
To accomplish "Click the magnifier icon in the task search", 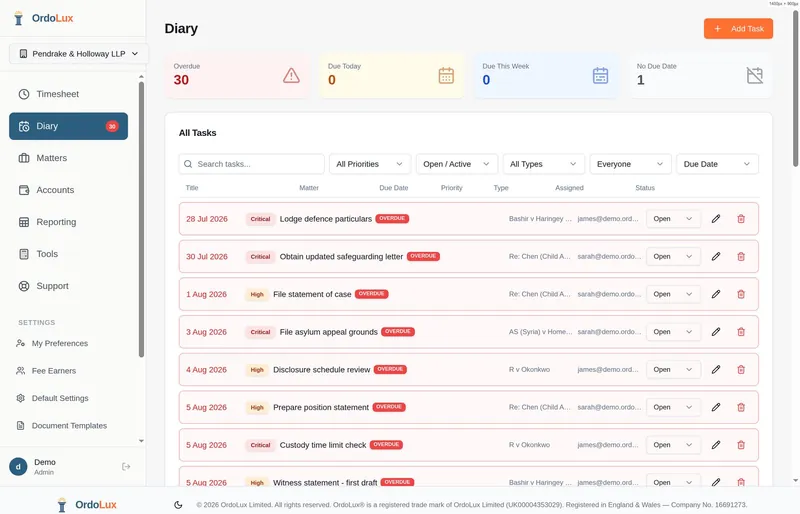I will point(188,164).
